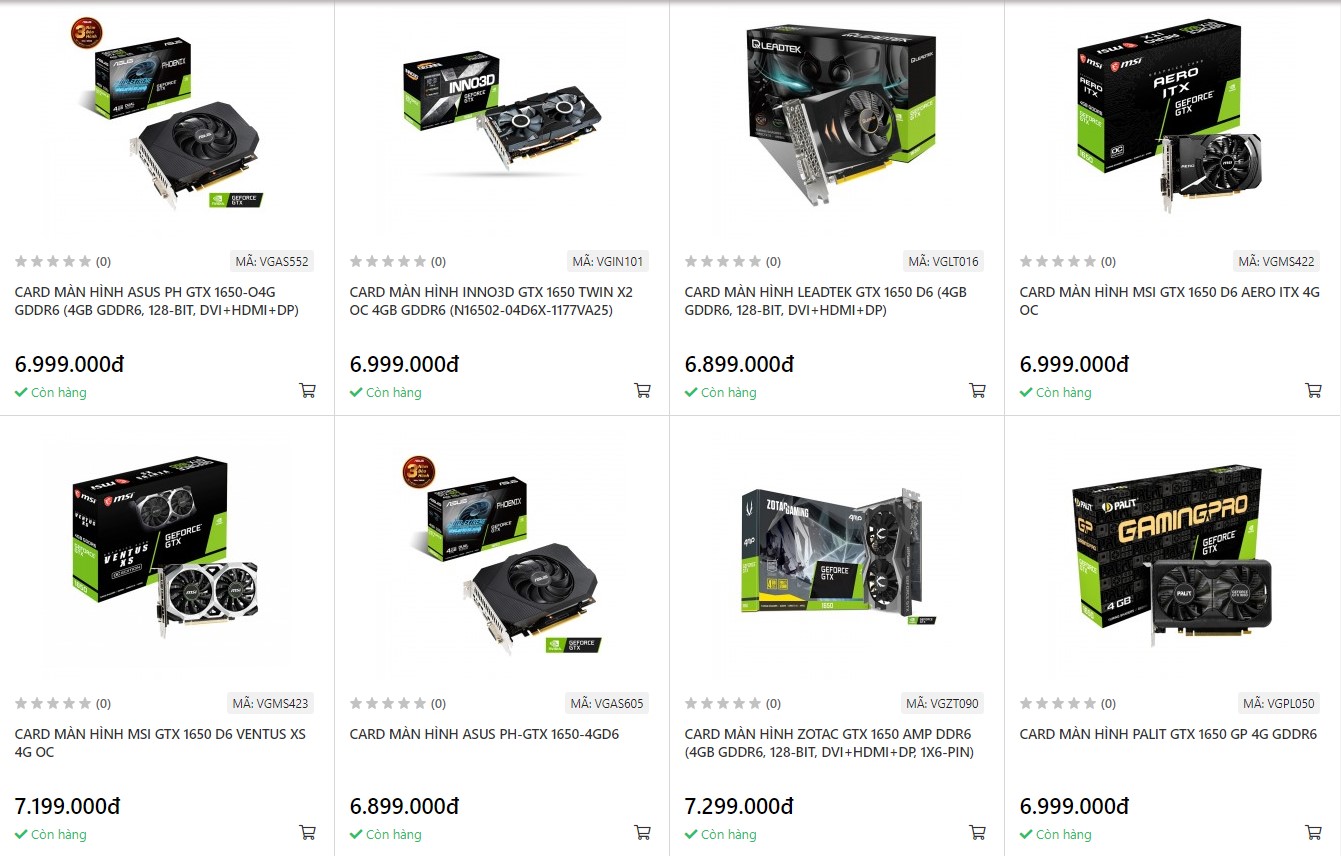Open the Zotac Gaming GTX 1650 product image
This screenshot has height=856, width=1341.
click(838, 555)
